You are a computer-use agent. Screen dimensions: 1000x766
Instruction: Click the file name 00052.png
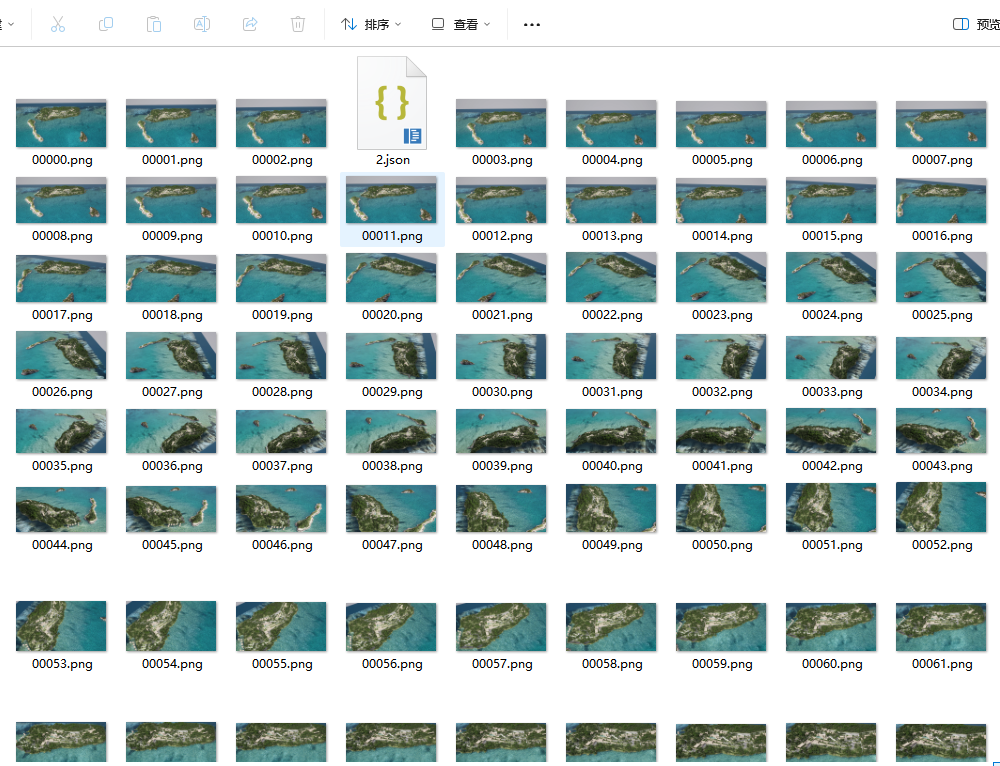point(942,545)
